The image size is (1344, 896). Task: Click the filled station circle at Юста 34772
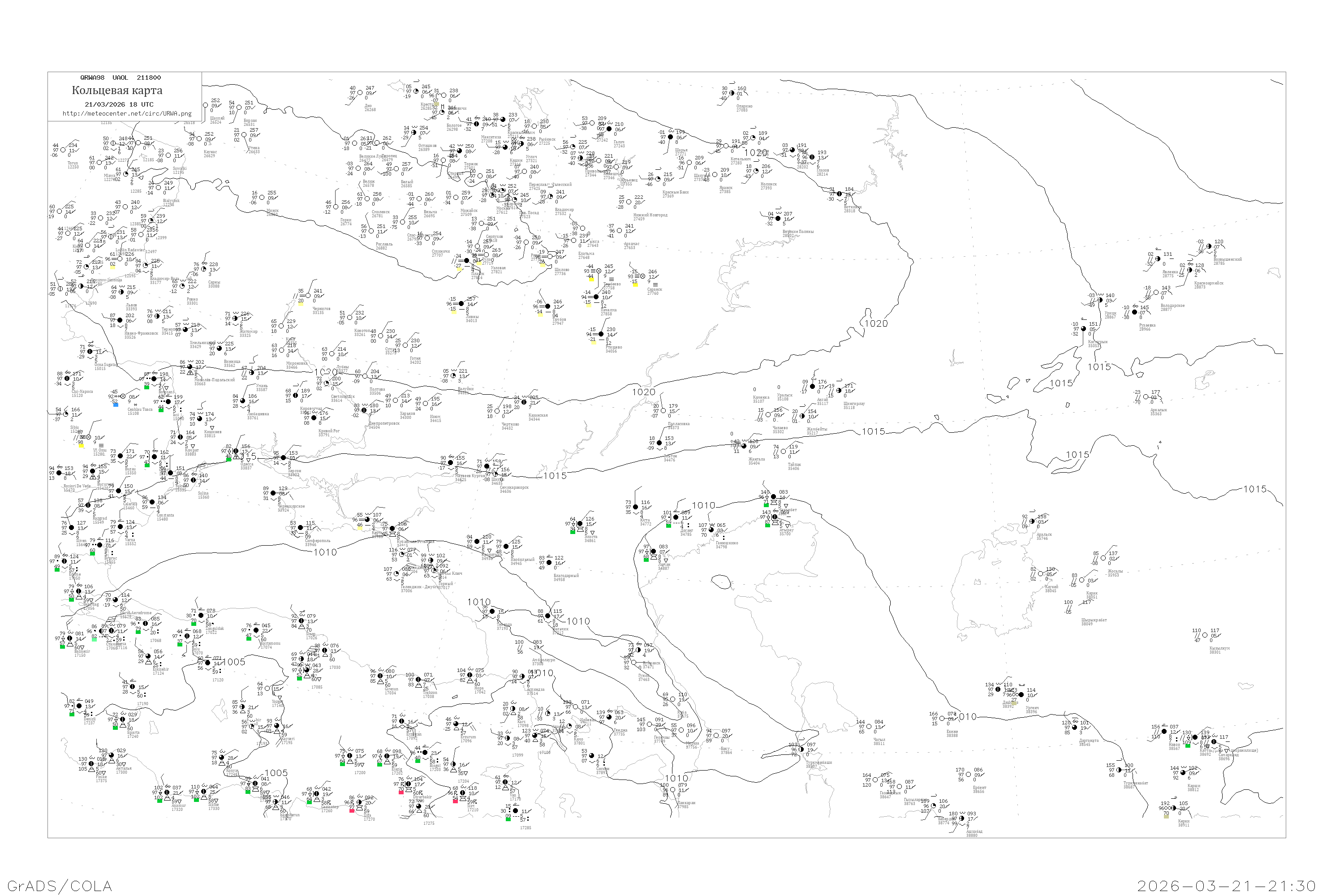coord(636,508)
